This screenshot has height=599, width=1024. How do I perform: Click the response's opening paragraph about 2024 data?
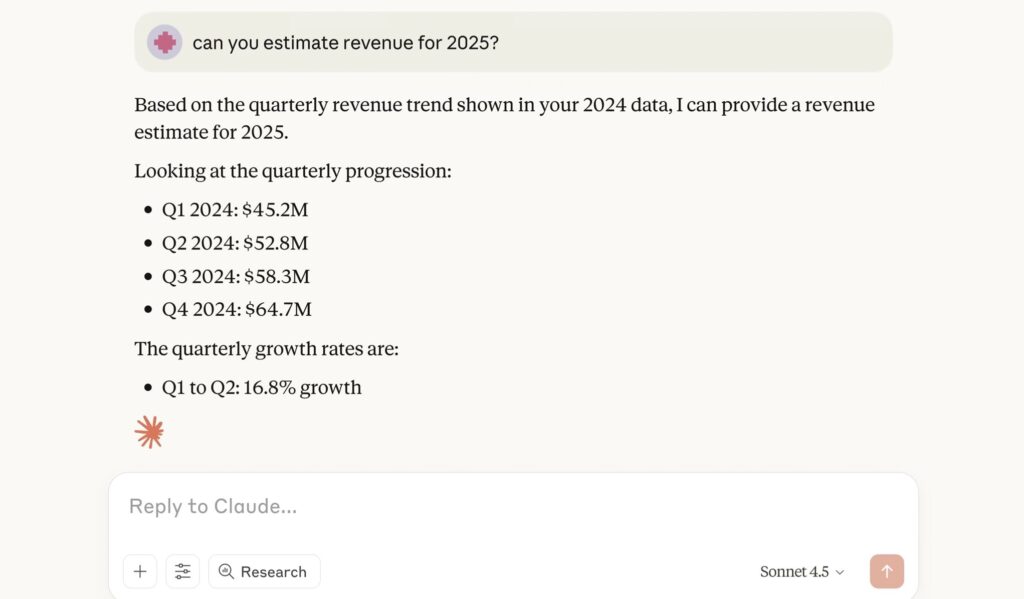(504, 118)
